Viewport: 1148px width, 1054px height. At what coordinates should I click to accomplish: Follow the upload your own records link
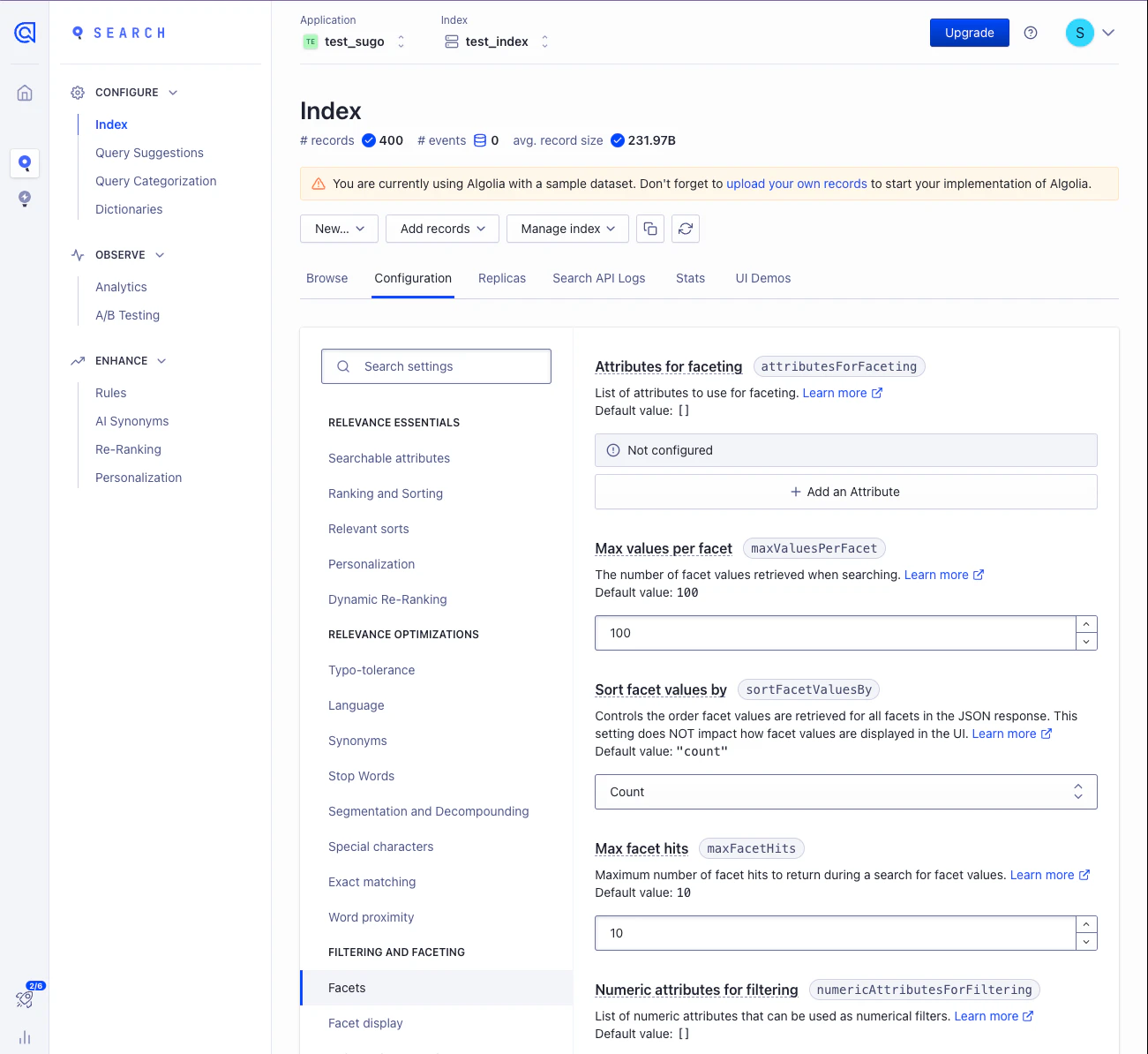pyautogui.click(x=797, y=184)
